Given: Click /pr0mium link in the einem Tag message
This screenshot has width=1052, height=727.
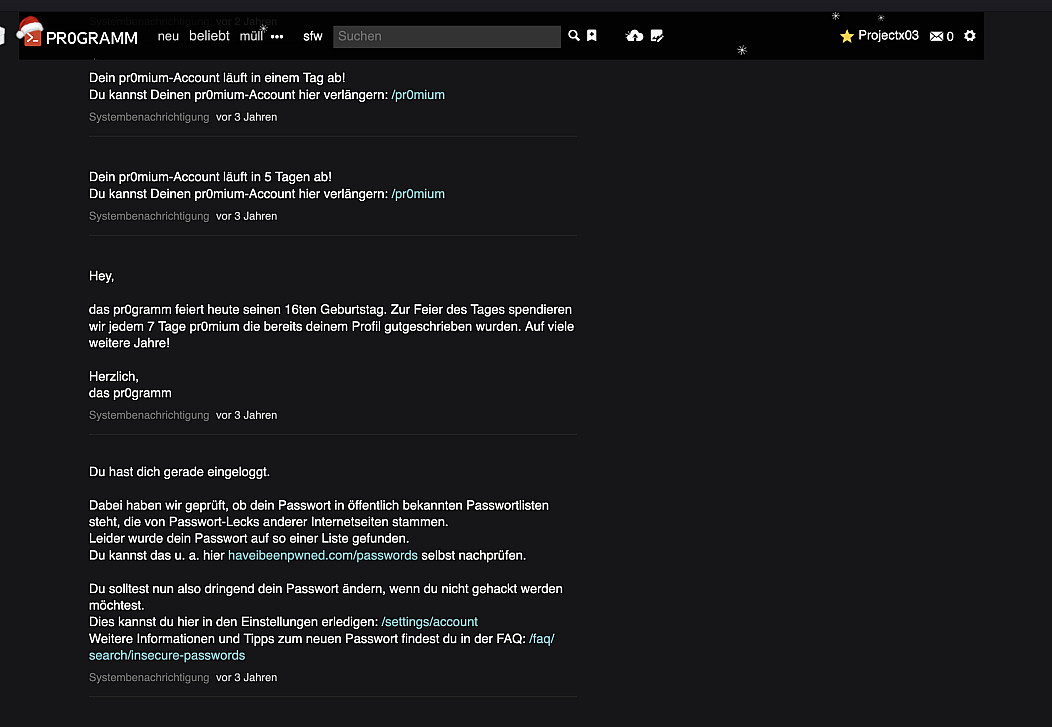Looking at the screenshot, I should point(418,95).
